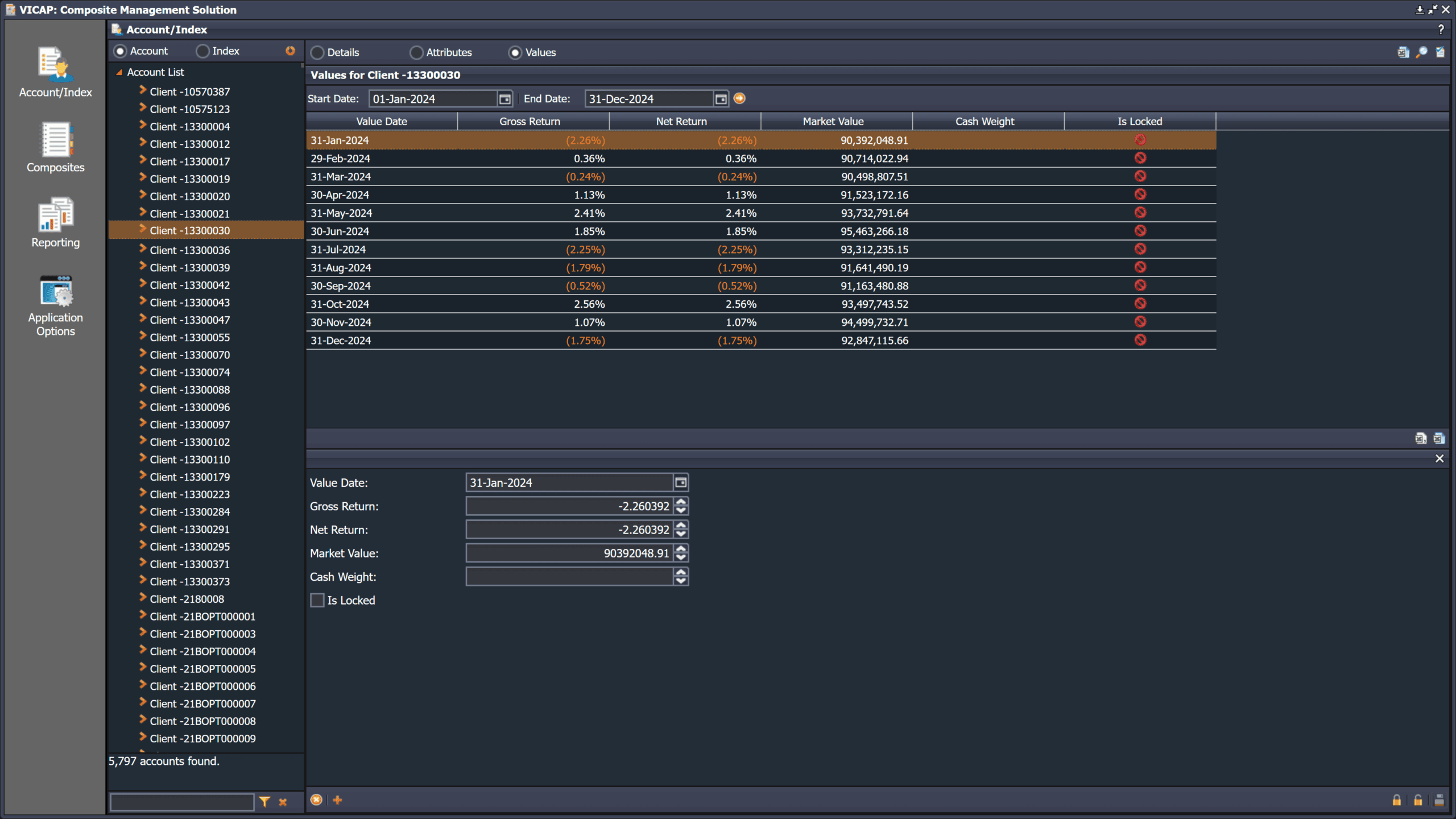The width and height of the screenshot is (1456, 819).
Task: Select Client -13300043 in the account list
Action: (x=190, y=303)
